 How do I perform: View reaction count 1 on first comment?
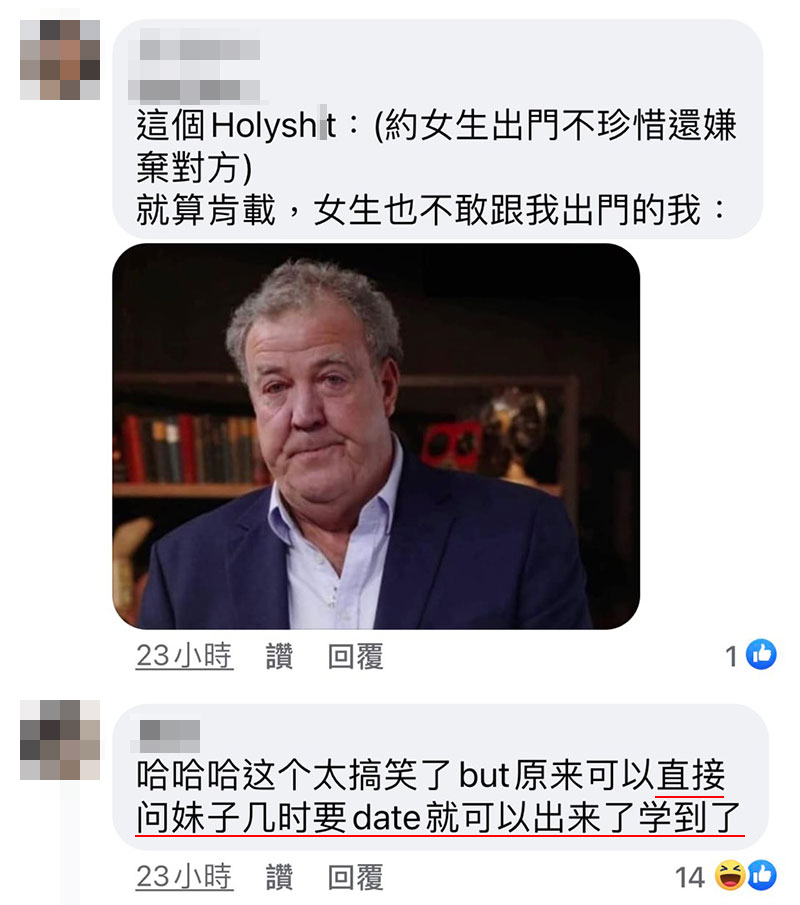click(731, 657)
